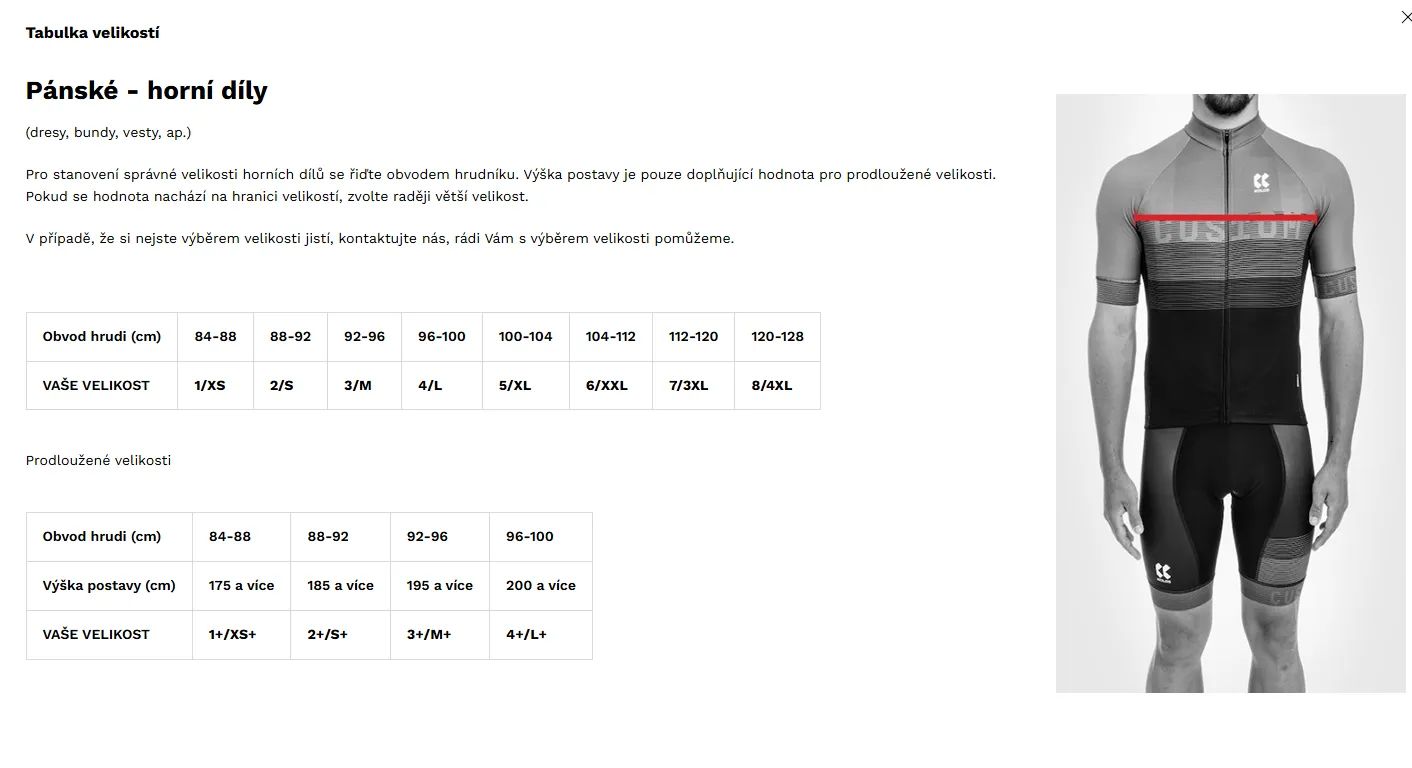The height and width of the screenshot is (768, 1412).
Task: Click the logo on the shorts leg
Action: click(1163, 574)
